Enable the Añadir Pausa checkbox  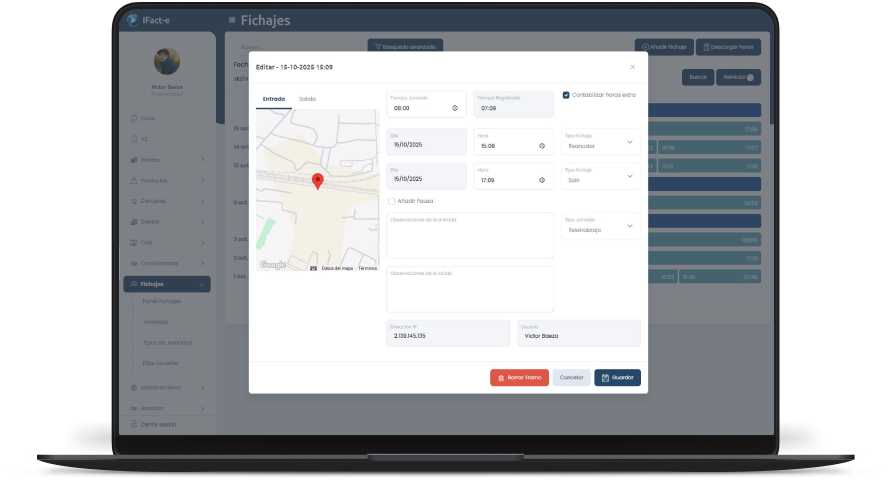coord(391,201)
